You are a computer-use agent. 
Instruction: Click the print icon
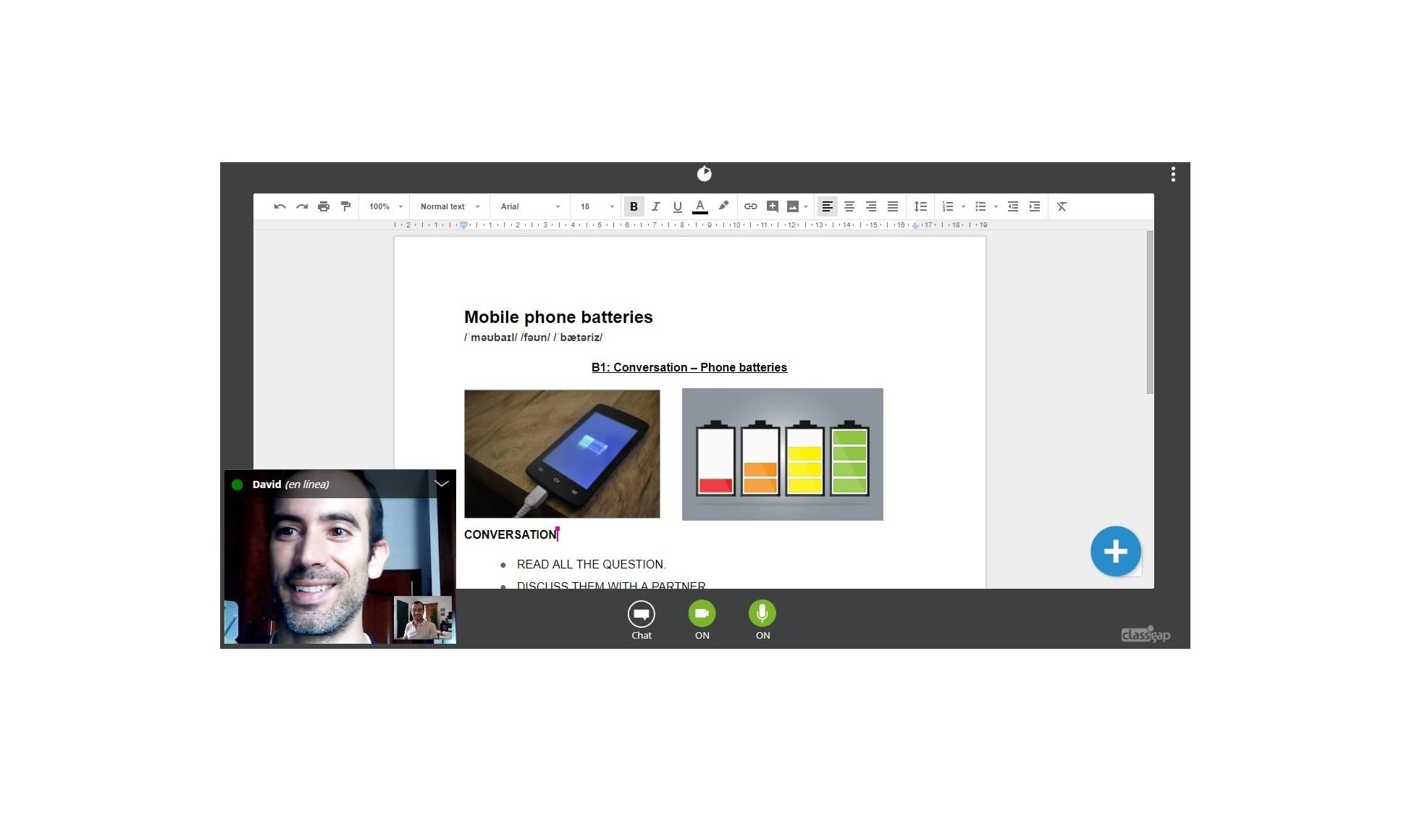(x=324, y=207)
